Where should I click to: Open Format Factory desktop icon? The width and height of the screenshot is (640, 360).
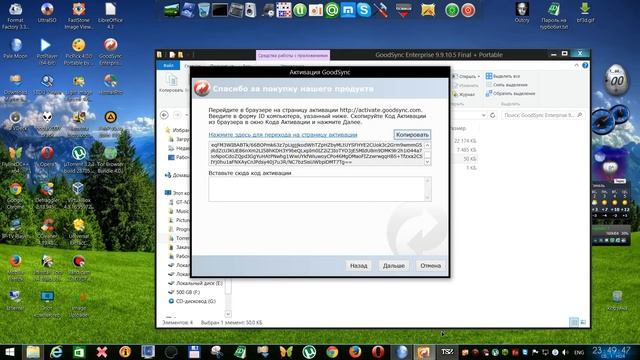[x=16, y=16]
